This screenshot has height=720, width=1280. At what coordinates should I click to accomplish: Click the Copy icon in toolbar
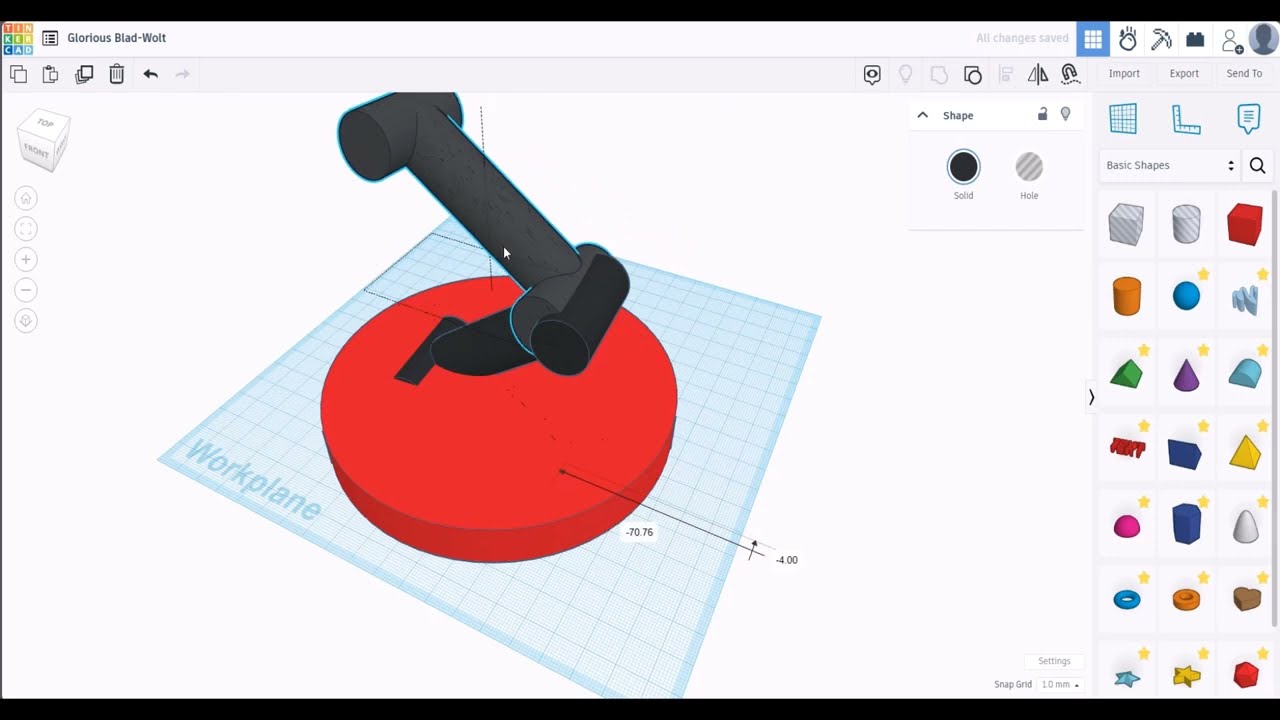point(18,74)
